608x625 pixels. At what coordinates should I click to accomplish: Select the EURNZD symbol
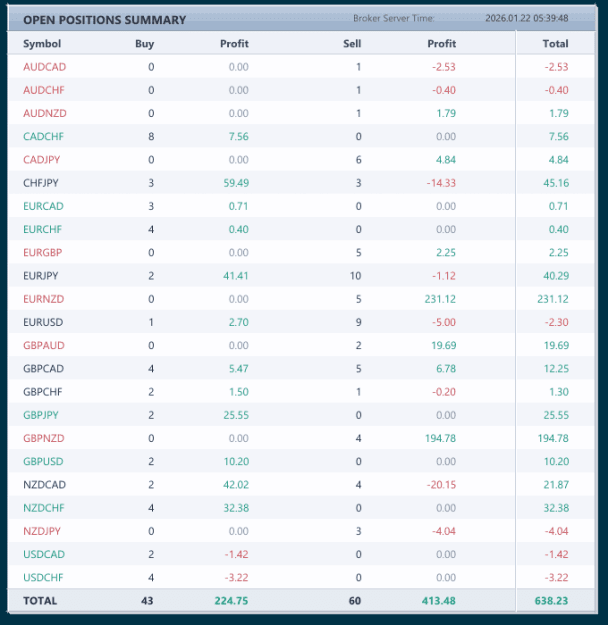pyautogui.click(x=43, y=299)
